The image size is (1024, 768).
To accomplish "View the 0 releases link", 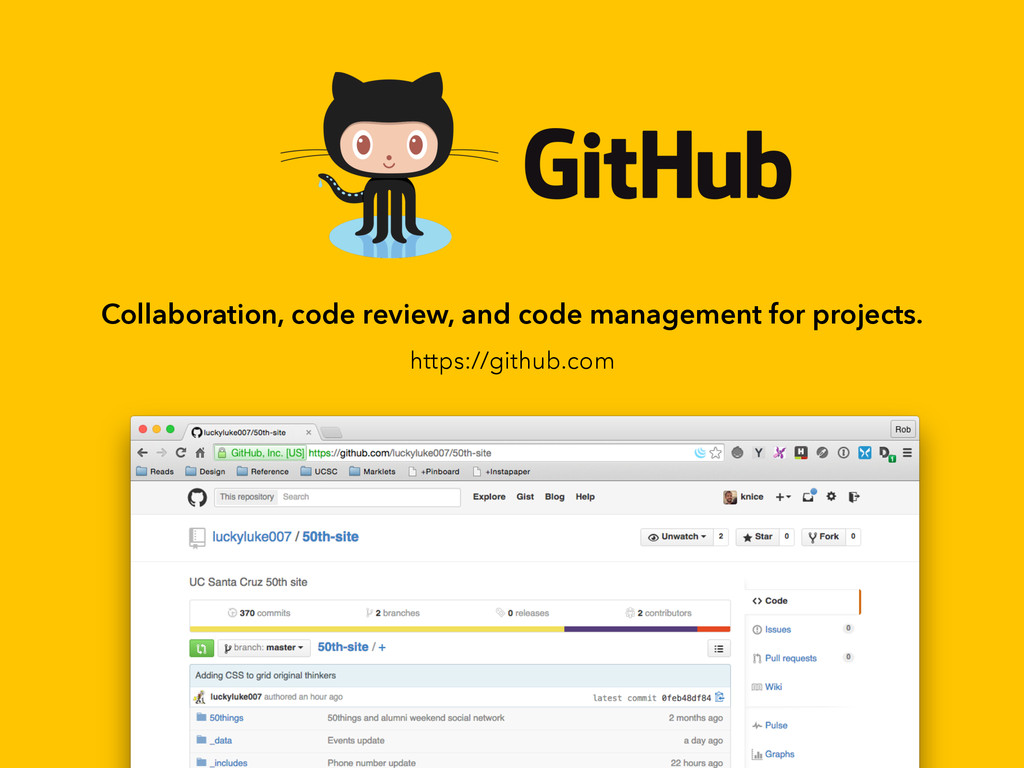I will [522, 613].
